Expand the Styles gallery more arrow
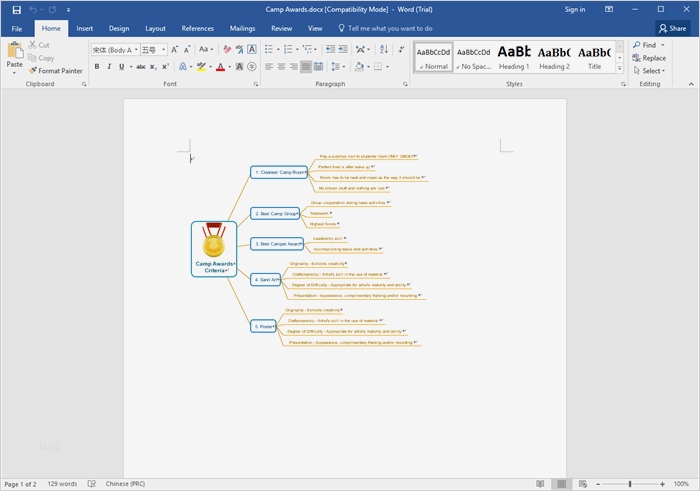Viewport: 700px width, 491px height. point(621,69)
